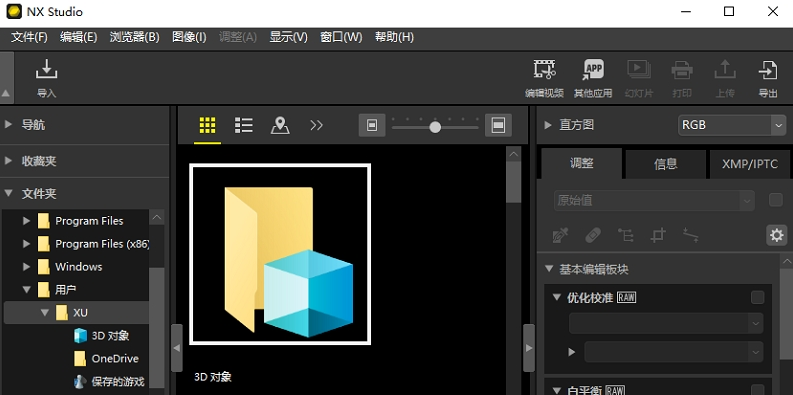Expand Picture Control advanced settings triangle
Screen dimensions: 793x395
pos(572,352)
